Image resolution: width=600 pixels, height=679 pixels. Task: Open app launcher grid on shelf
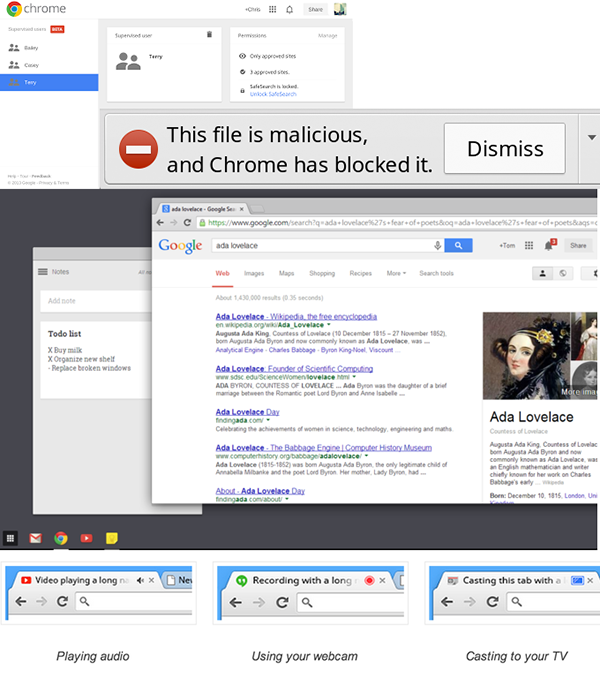[10, 538]
